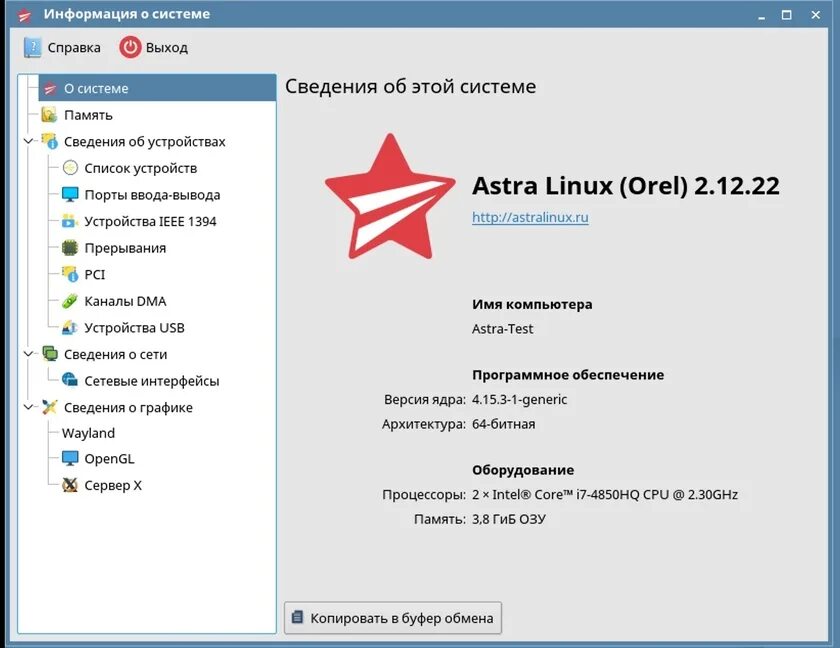Show Порты ввода-вывода entry

coord(152,195)
